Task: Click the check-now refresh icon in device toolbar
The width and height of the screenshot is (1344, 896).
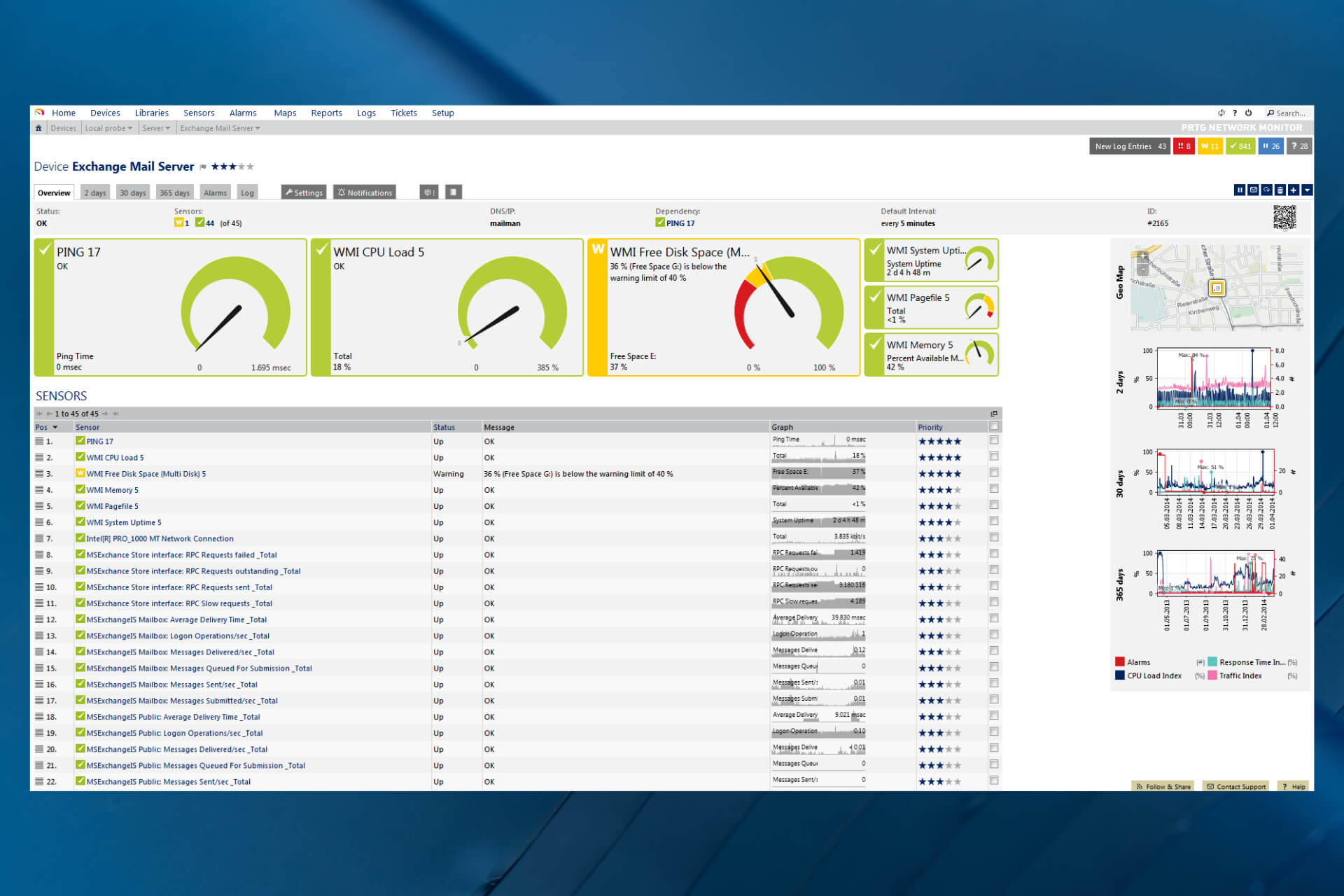Action: [1266, 190]
